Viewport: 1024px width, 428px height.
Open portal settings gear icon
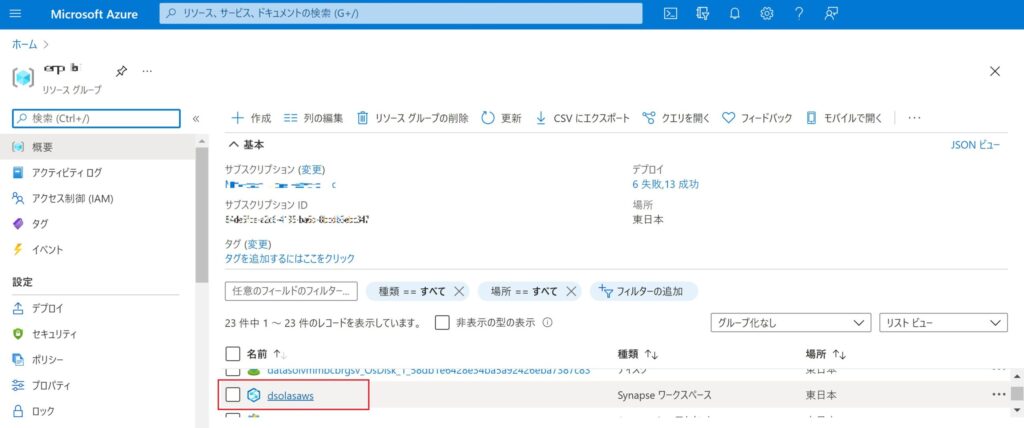pyautogui.click(x=767, y=14)
